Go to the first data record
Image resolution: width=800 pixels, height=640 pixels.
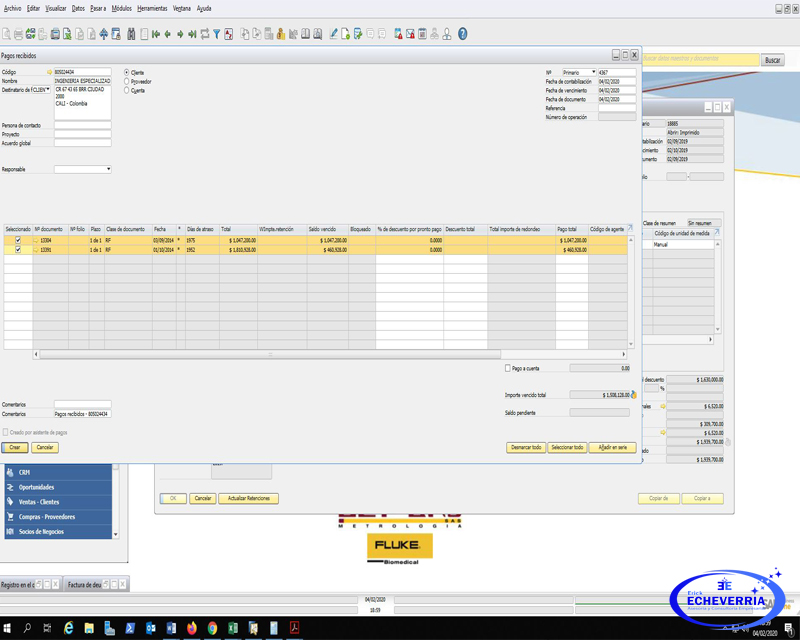156,34
